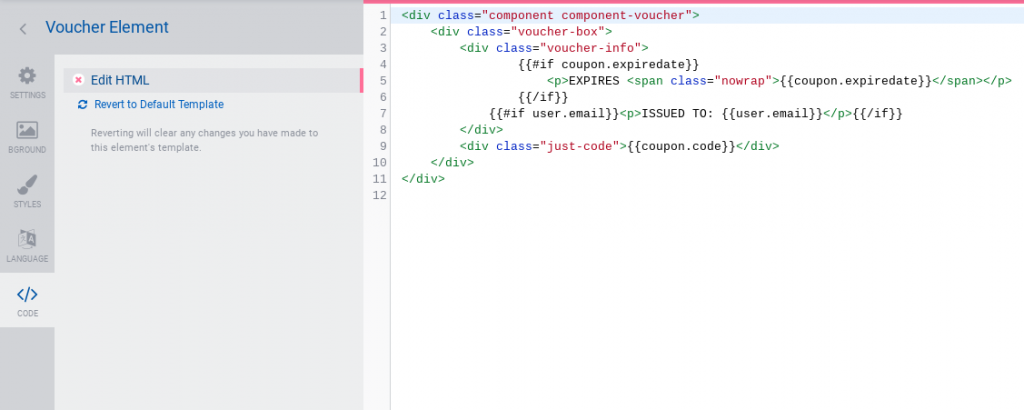Click closing </div> on line 8
The height and width of the screenshot is (410, 1024).
481,130
